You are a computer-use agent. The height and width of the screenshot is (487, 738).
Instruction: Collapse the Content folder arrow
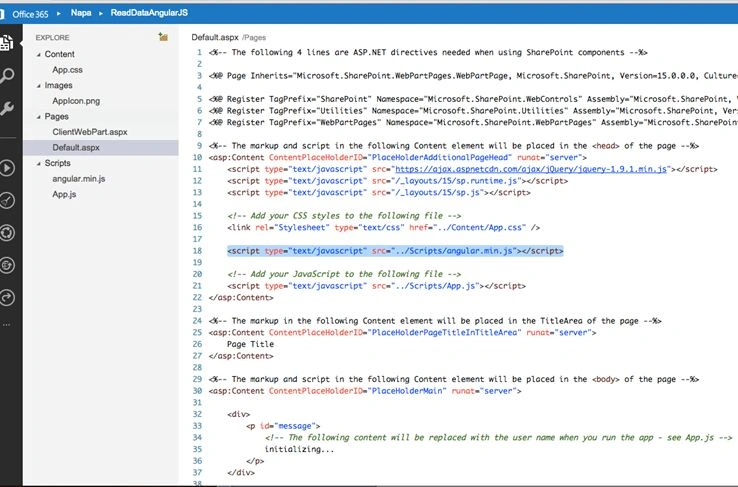pyautogui.click(x=39, y=55)
